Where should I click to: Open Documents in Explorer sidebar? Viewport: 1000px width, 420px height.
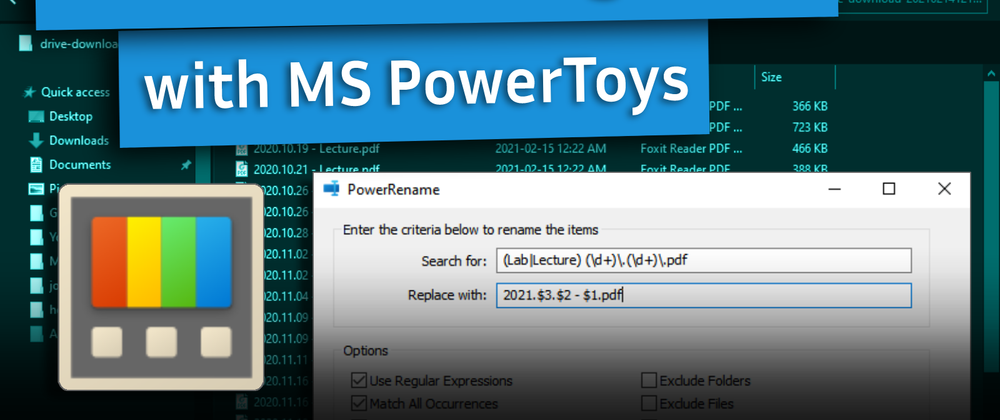click(80, 164)
